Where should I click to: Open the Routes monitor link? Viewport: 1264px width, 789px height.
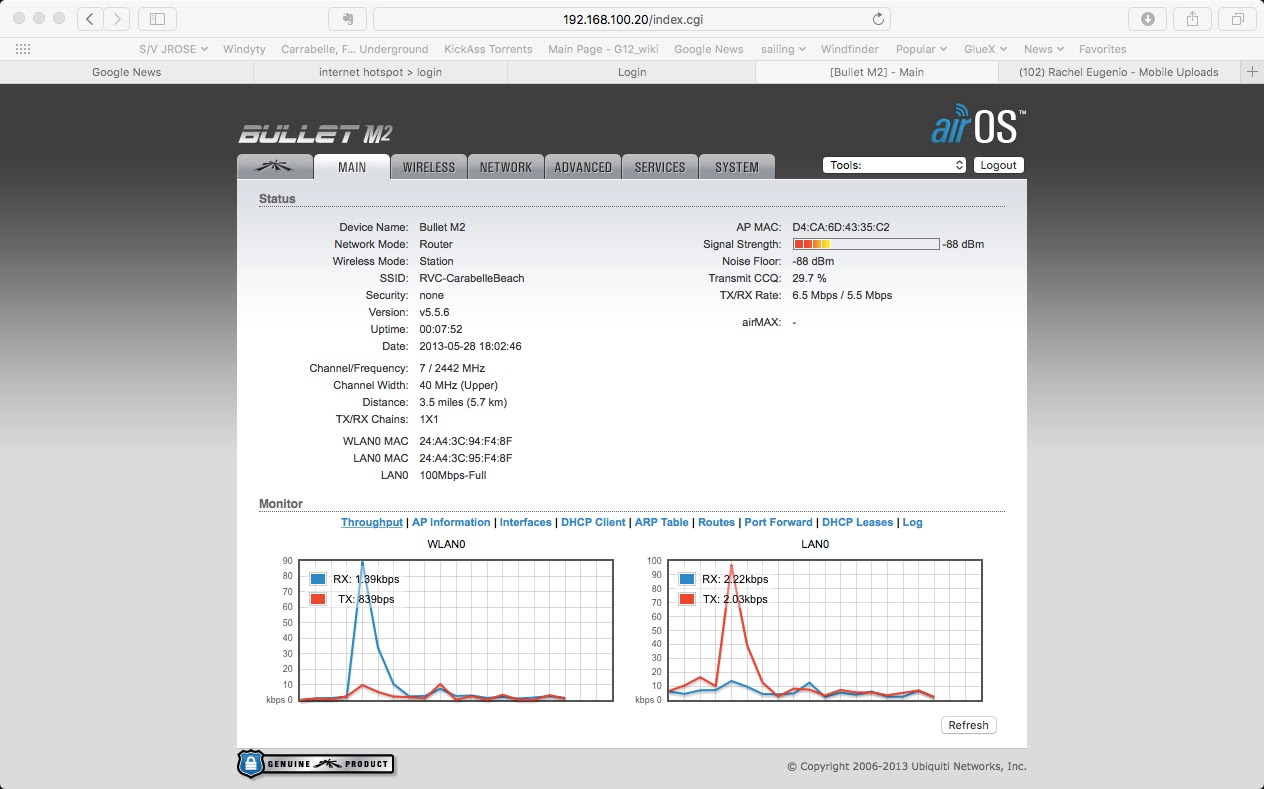716,522
